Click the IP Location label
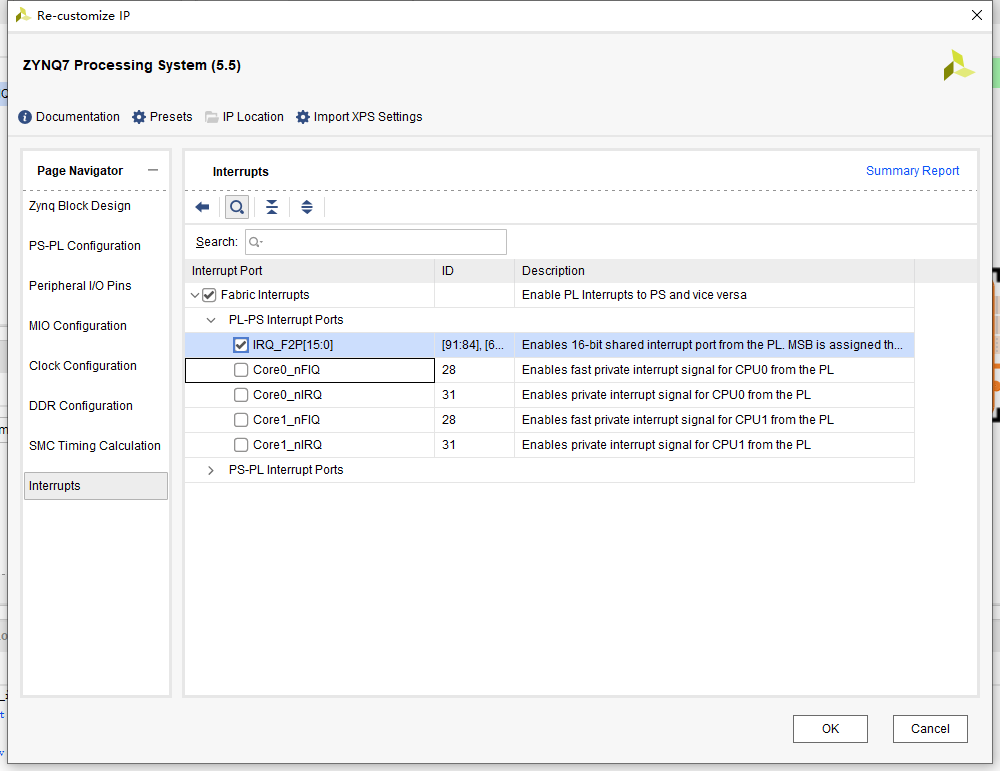Image resolution: width=1000 pixels, height=771 pixels. pyautogui.click(x=253, y=117)
